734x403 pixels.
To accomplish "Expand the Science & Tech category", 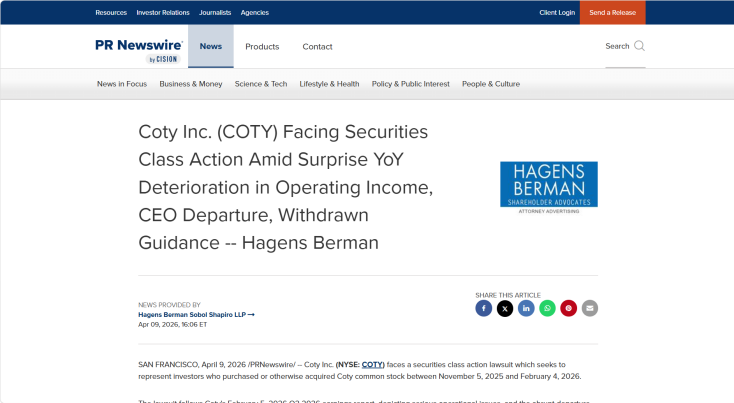I will pyautogui.click(x=261, y=84).
